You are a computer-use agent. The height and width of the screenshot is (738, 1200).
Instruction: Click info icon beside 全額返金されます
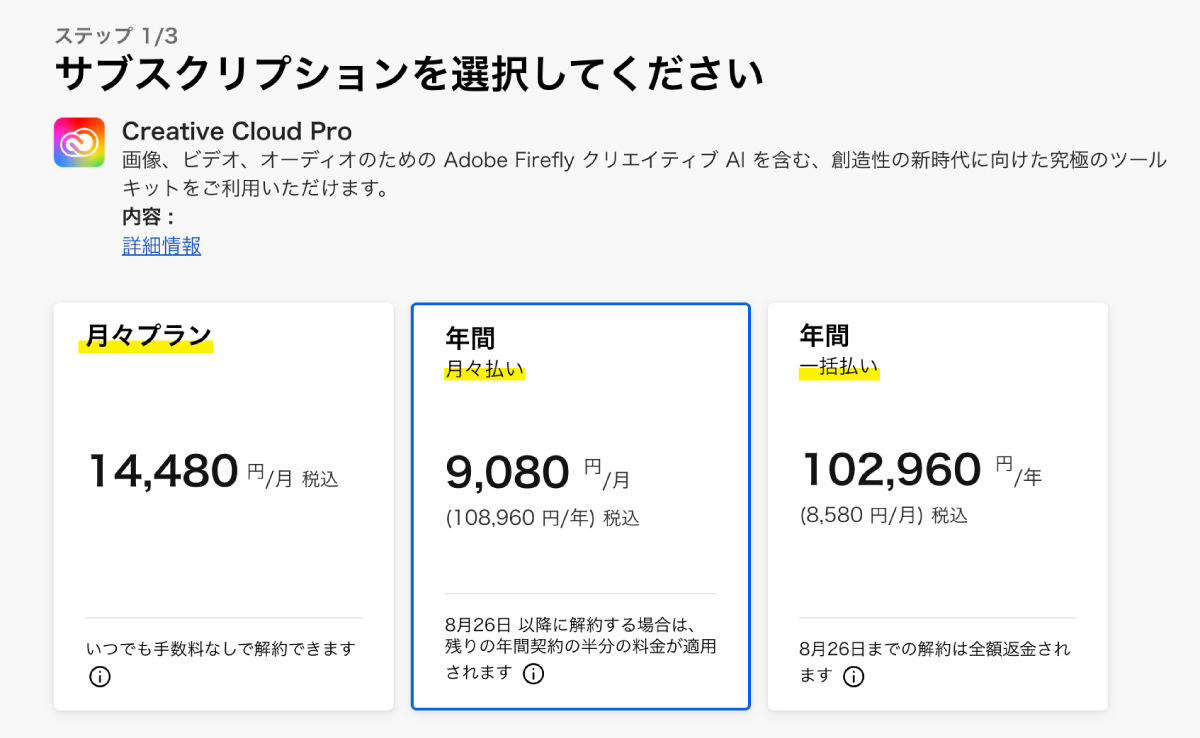(x=853, y=677)
